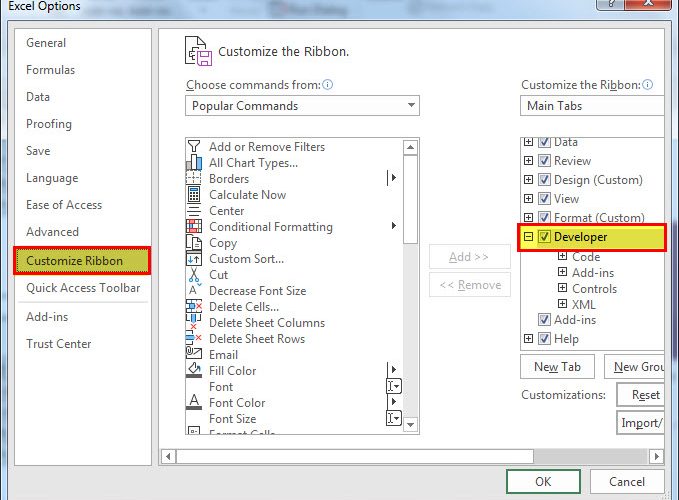Click info icon beside Choose commands from
The image size is (679, 500).
[x=328, y=84]
